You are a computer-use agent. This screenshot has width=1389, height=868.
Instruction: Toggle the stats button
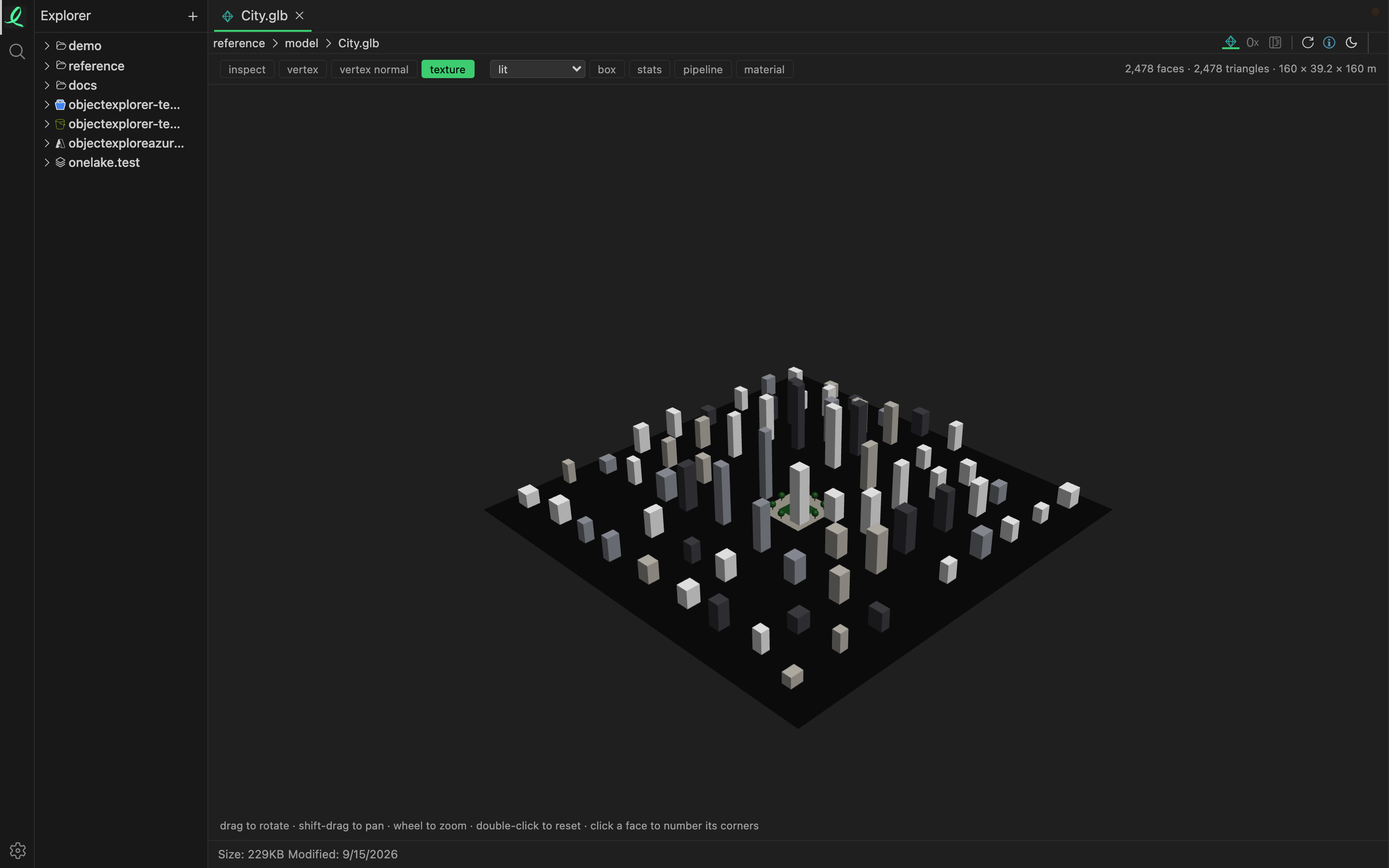[649, 69]
